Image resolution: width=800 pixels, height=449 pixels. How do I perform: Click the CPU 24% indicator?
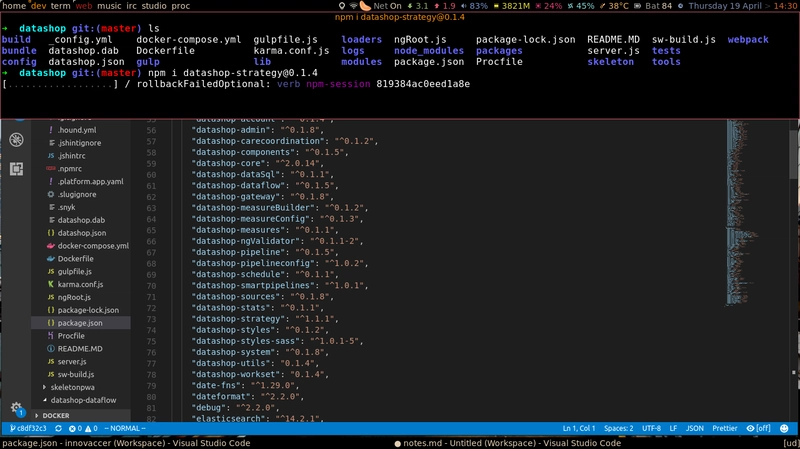548,6
